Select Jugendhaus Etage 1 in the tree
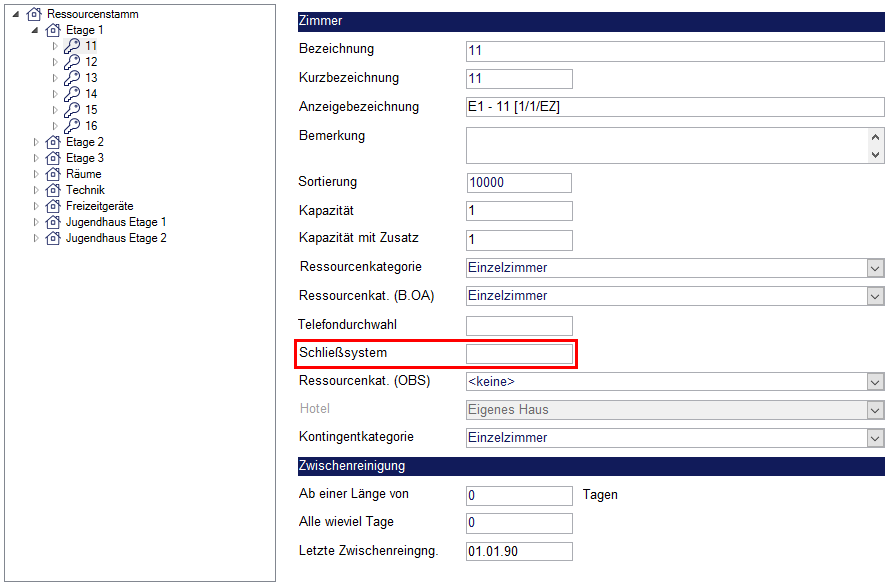Image resolution: width=893 pixels, height=585 pixels. pyautogui.click(x=116, y=222)
